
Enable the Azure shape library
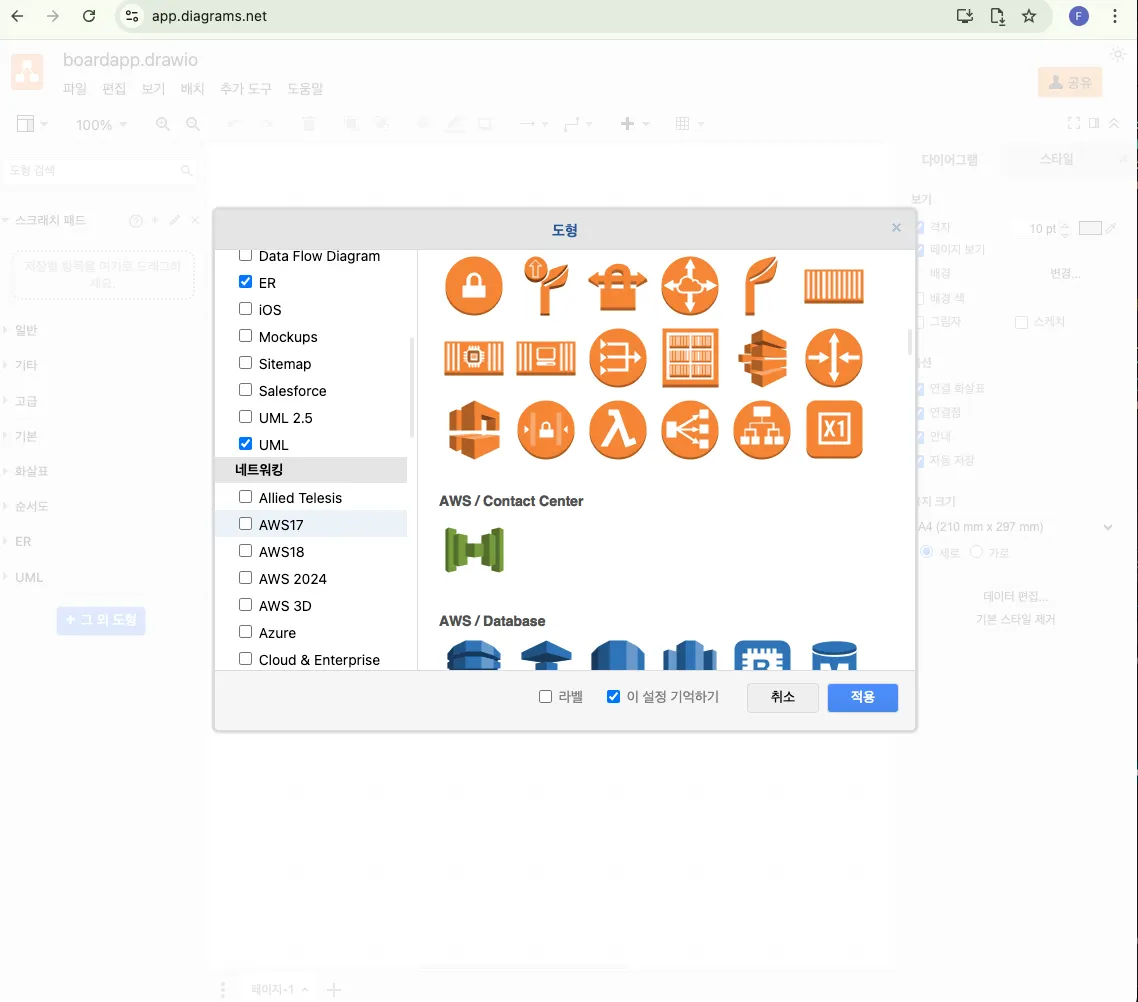click(x=245, y=631)
